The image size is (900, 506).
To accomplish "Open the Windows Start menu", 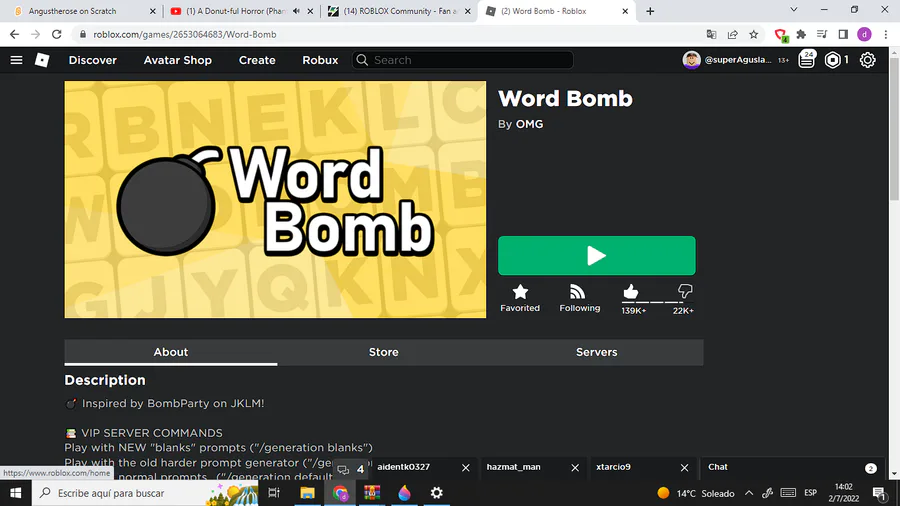I will point(15,493).
